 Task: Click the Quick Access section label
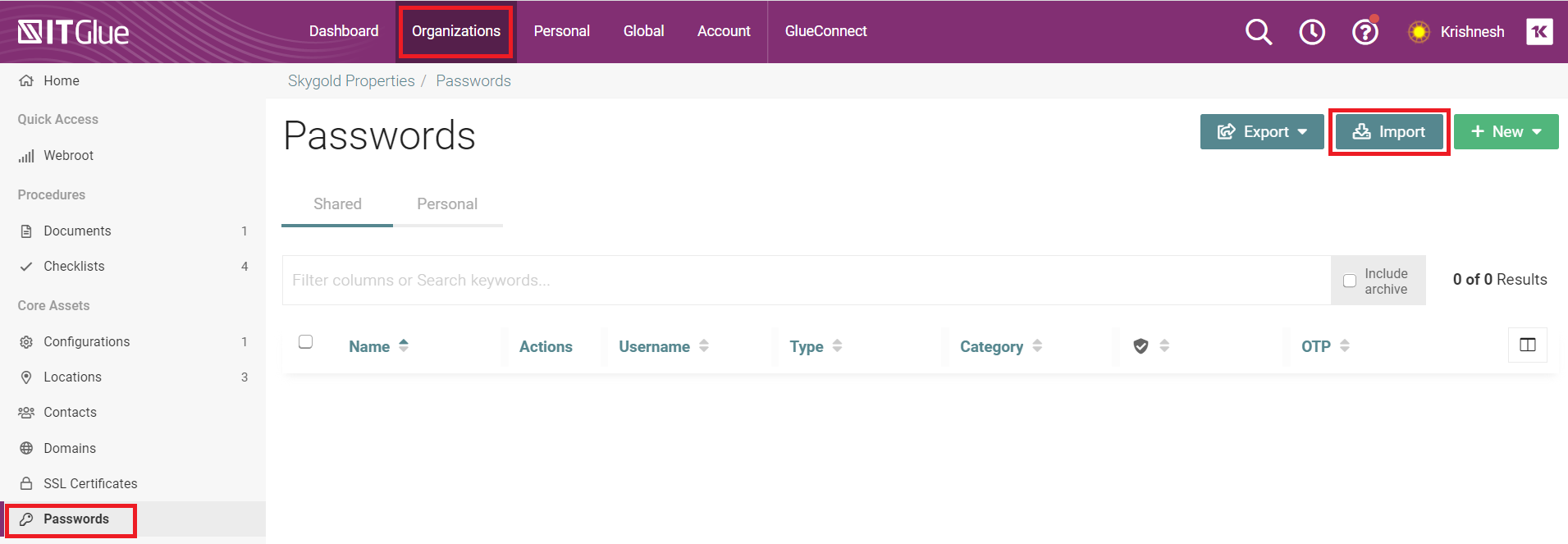point(58,120)
